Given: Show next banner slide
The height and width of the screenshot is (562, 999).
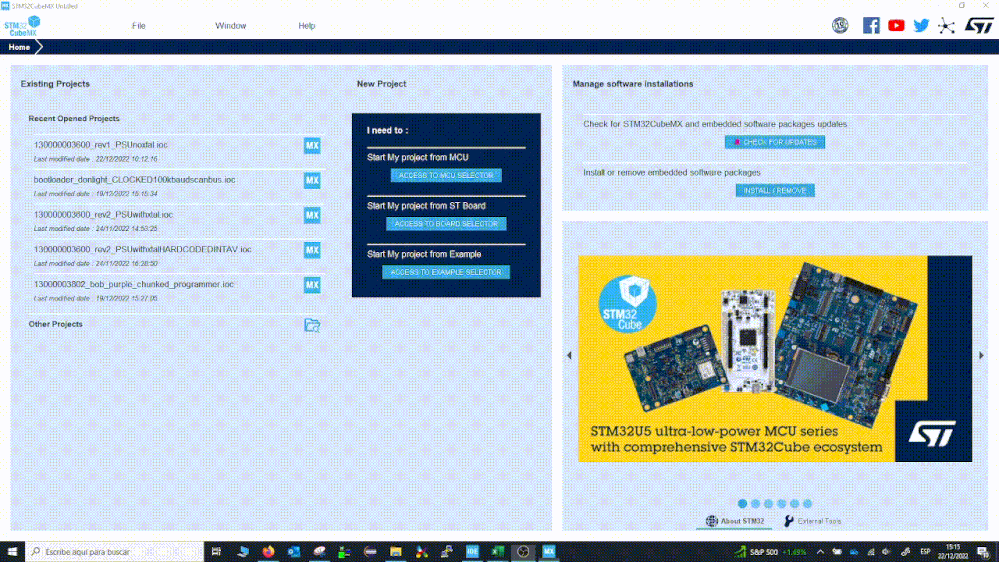Looking at the screenshot, I should point(981,356).
